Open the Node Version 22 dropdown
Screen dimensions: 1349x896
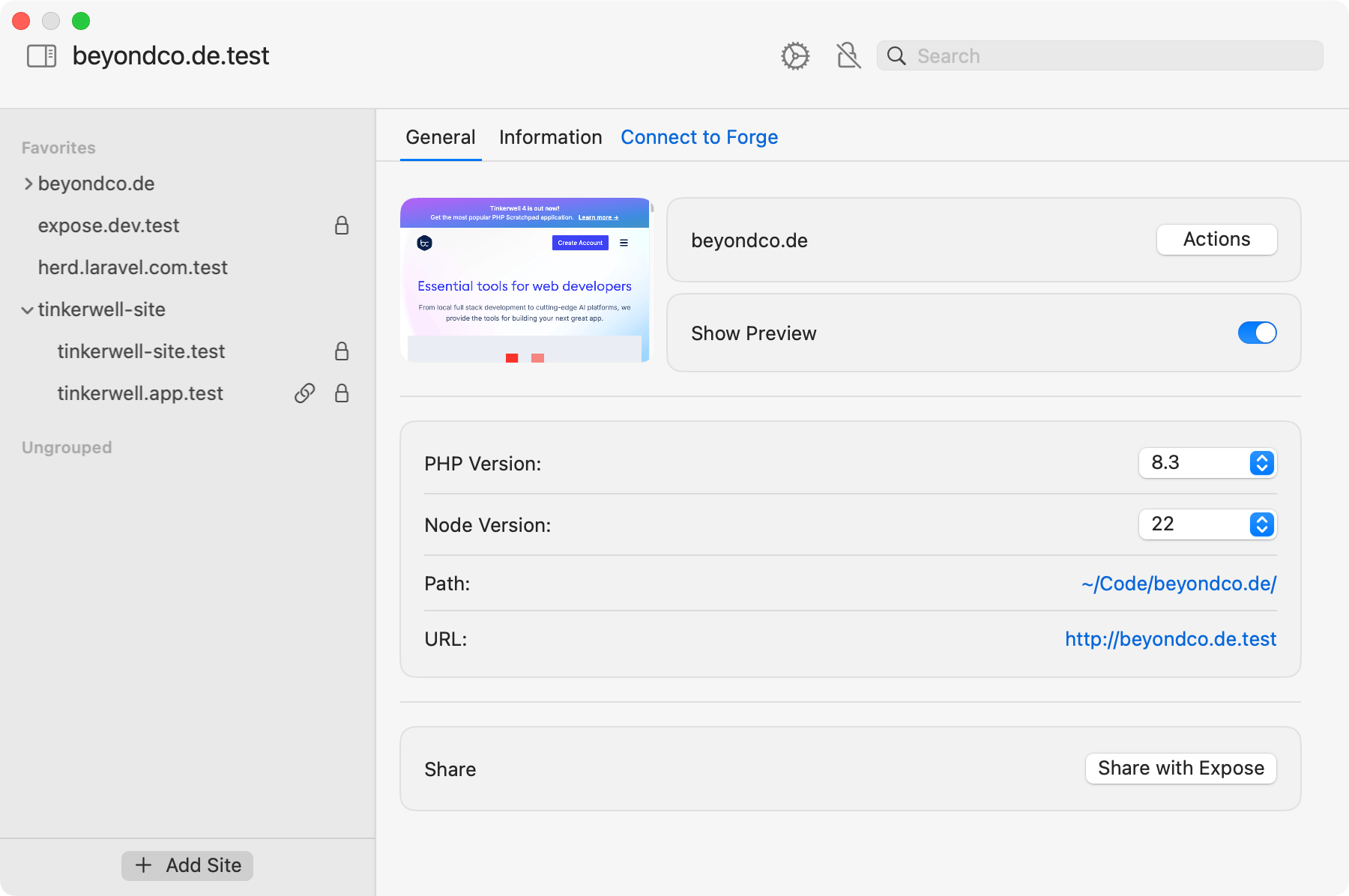click(x=1207, y=524)
